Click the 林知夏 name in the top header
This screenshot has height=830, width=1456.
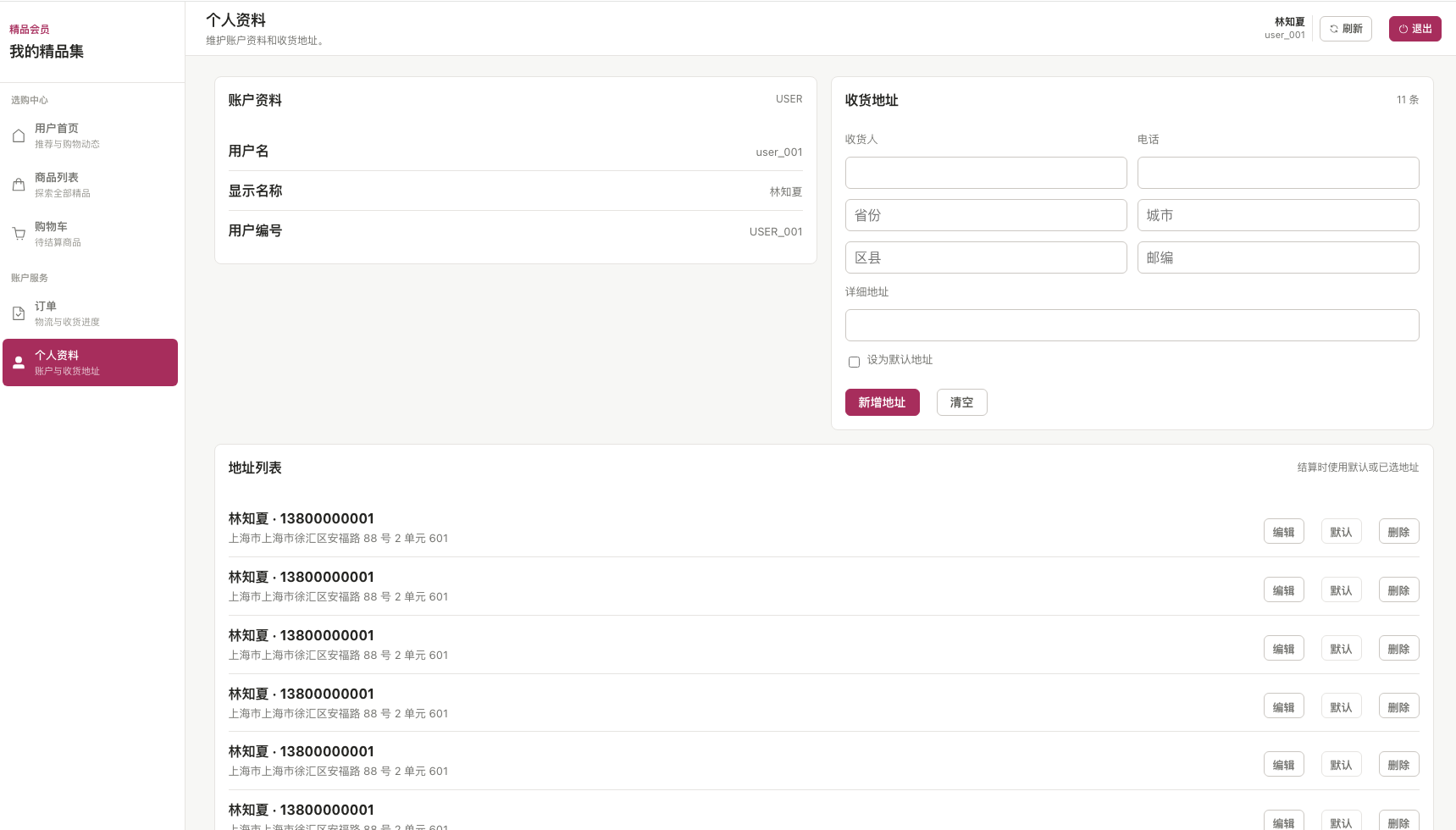[1290, 22]
